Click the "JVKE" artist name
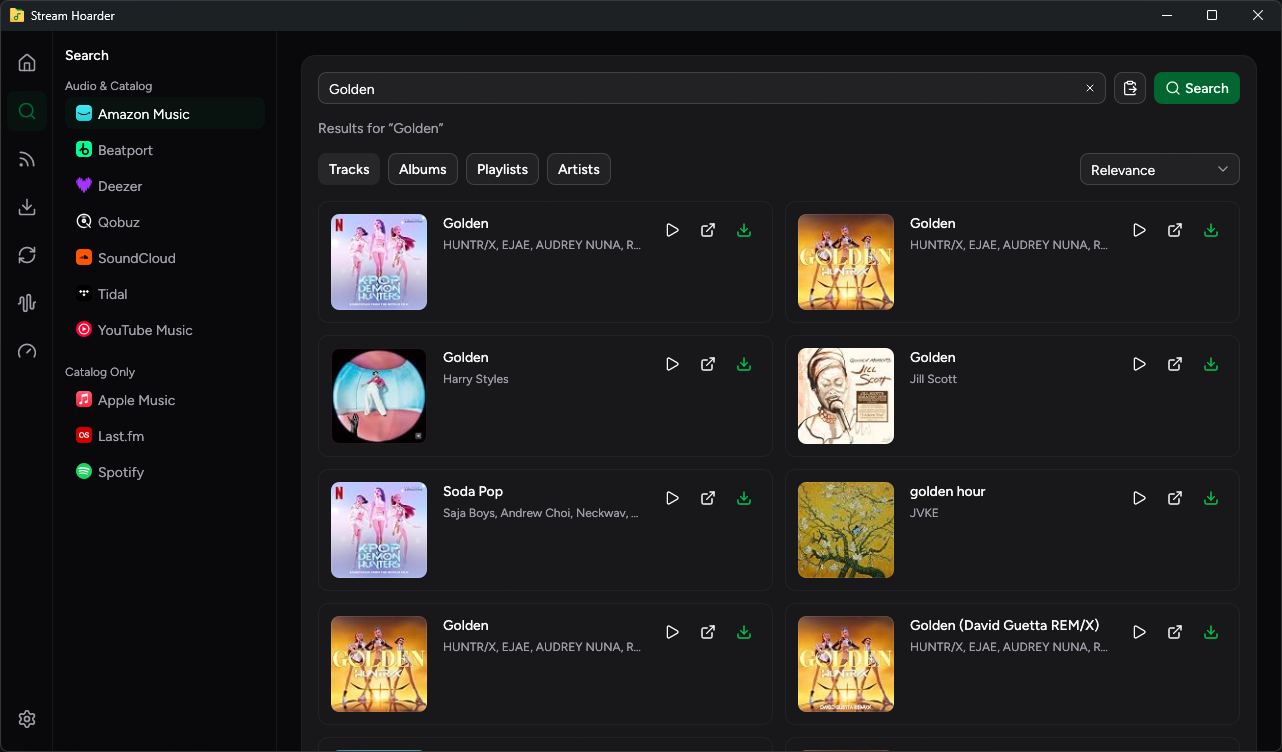Screen dimensions: 1282x752 (x=924, y=513)
